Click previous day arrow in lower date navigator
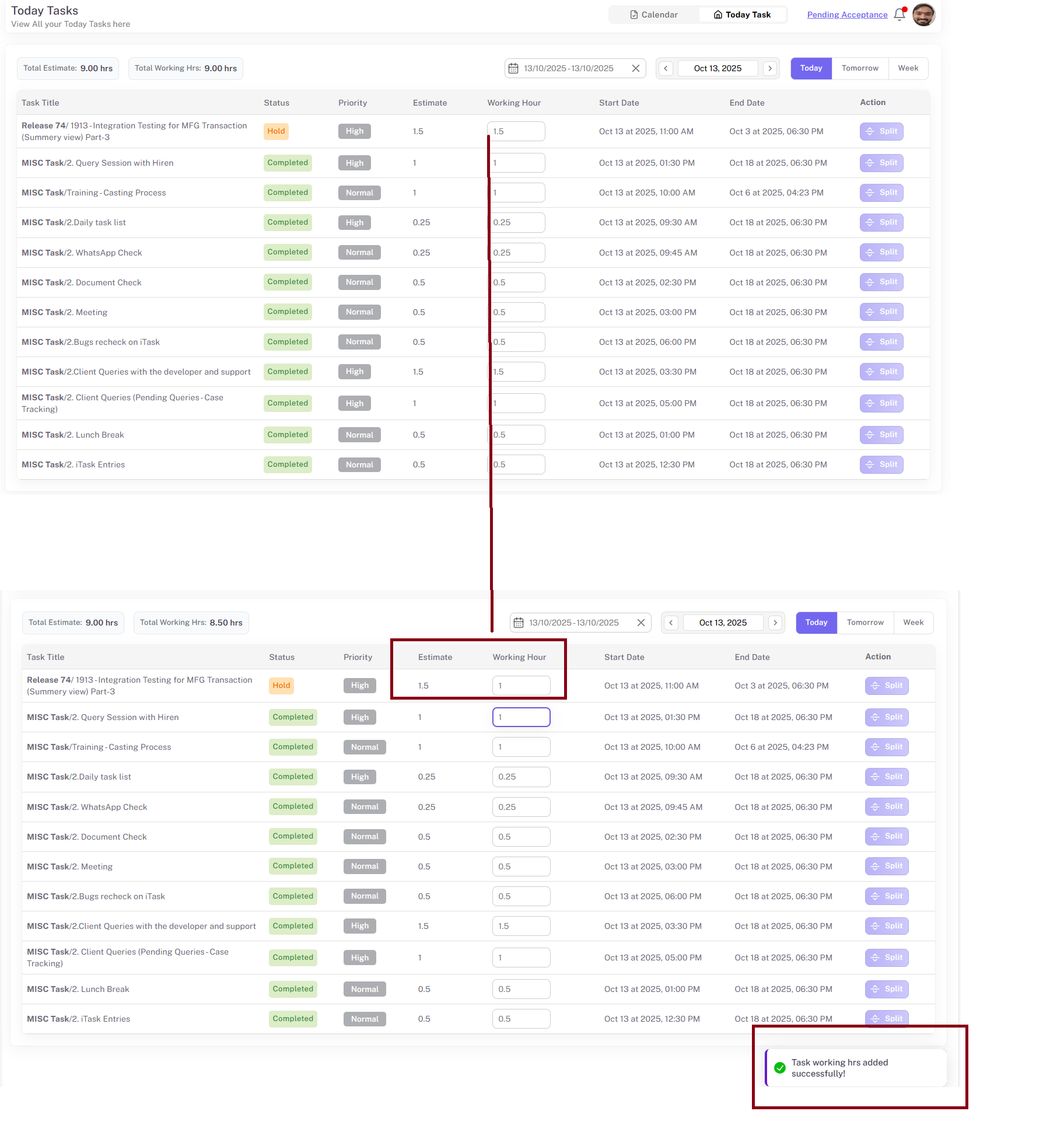Viewport: 1064px width, 1139px height. tap(671, 623)
